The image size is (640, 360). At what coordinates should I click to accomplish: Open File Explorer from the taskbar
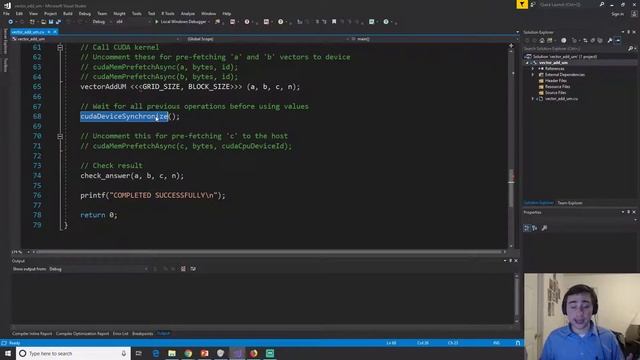pyautogui.click(x=172, y=353)
